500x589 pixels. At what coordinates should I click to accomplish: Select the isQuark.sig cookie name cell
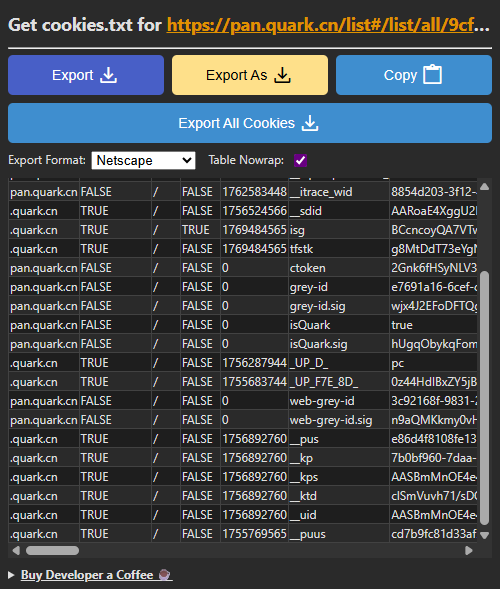[339, 344]
